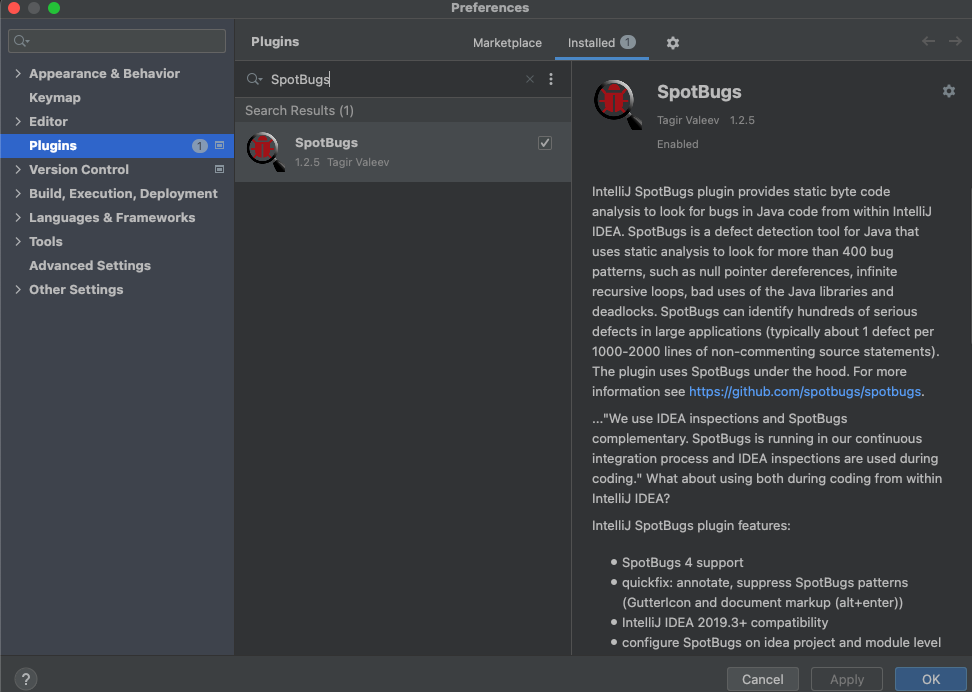
Task: Expand Build, Execution, Deployment node
Action: point(18,193)
